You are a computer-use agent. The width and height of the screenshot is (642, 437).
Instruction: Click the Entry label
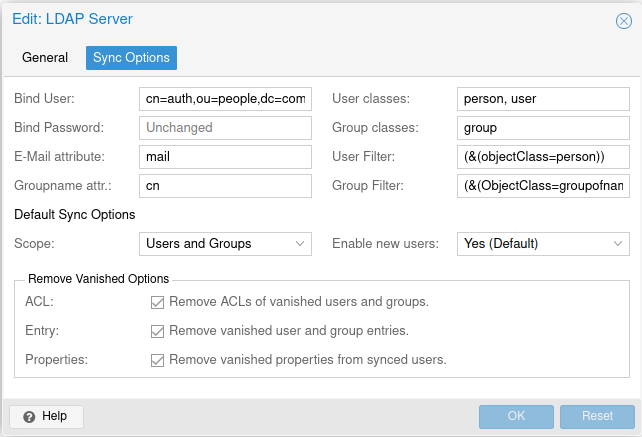[42, 331]
